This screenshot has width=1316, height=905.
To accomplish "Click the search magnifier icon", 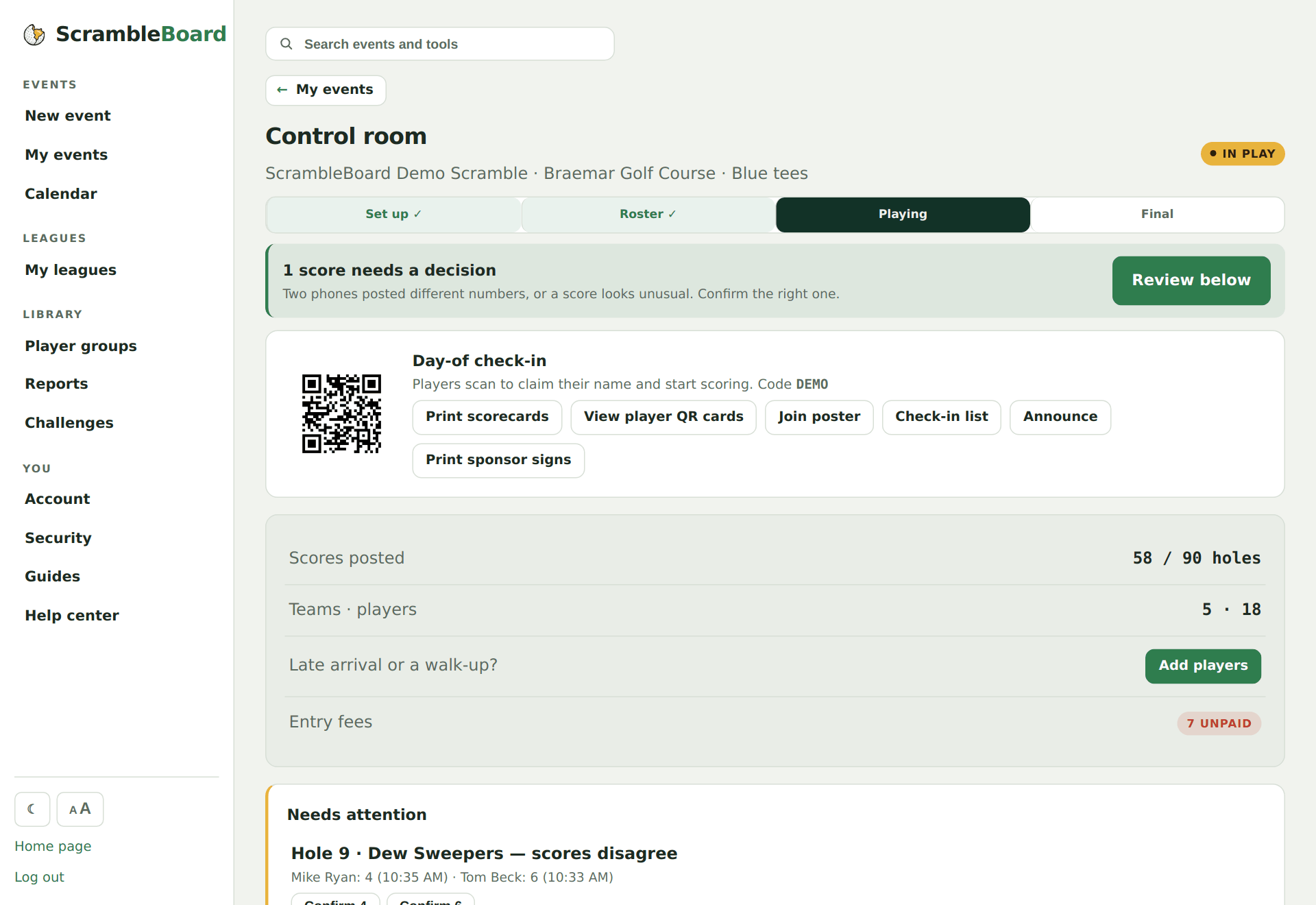I will pyautogui.click(x=287, y=44).
